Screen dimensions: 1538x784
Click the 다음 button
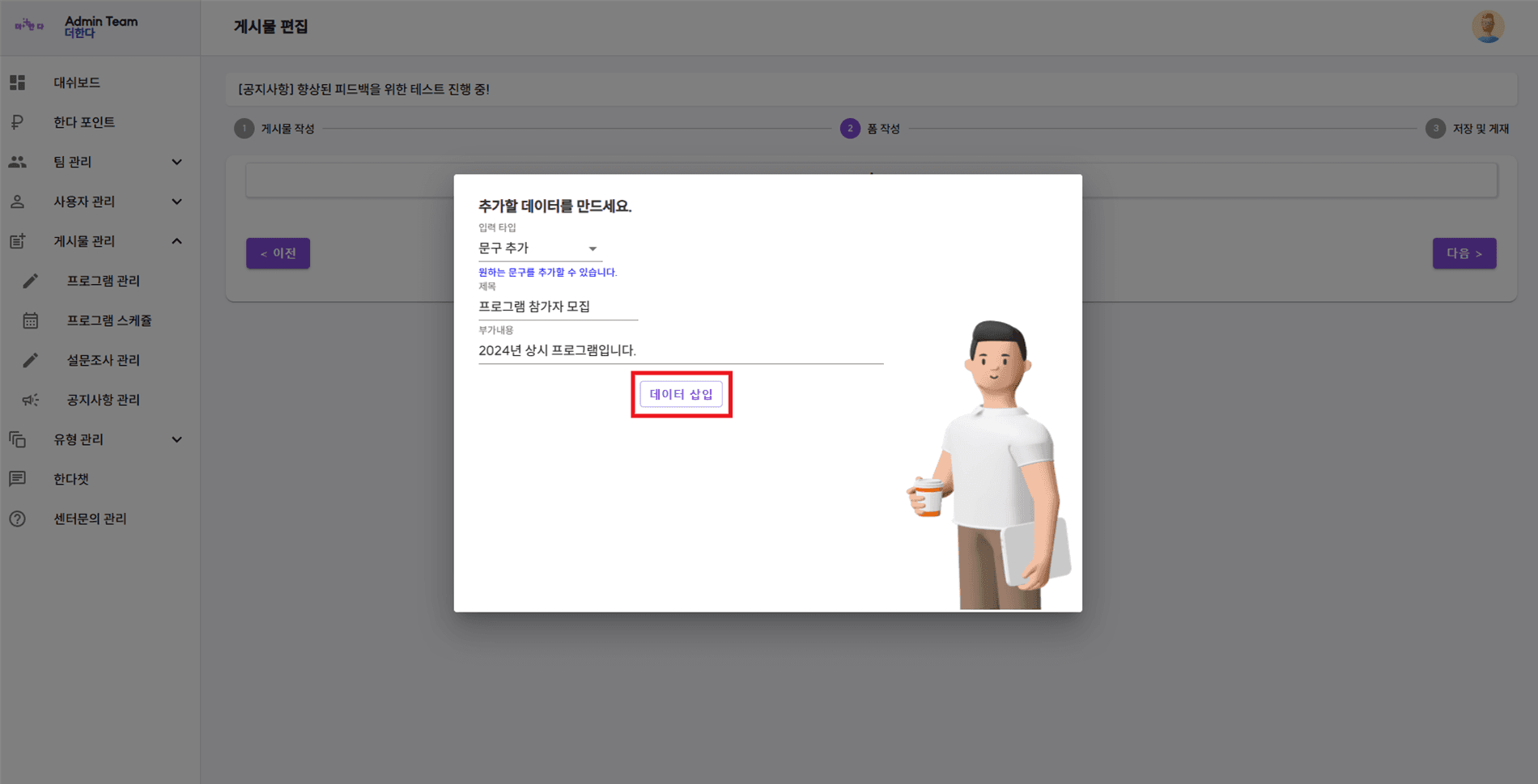1464,253
